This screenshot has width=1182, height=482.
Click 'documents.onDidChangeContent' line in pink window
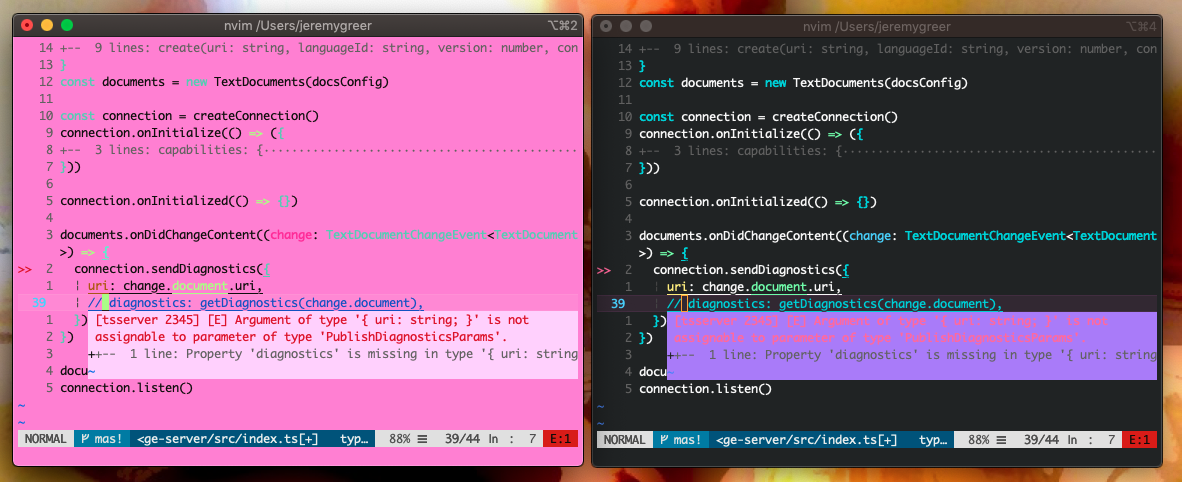click(x=319, y=235)
